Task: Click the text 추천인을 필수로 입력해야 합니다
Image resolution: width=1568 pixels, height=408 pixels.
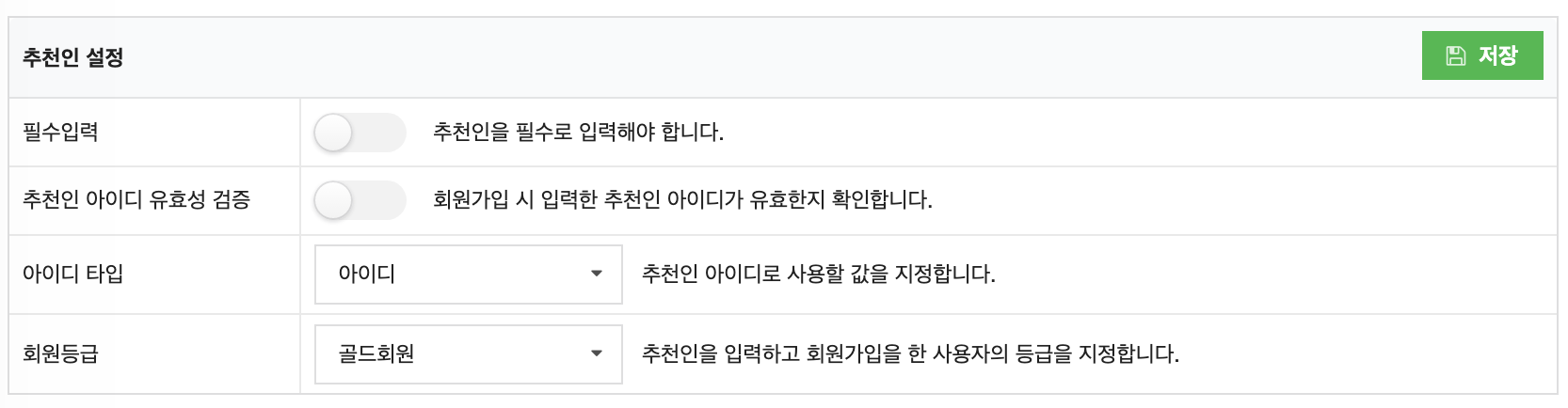Action: 578,133
